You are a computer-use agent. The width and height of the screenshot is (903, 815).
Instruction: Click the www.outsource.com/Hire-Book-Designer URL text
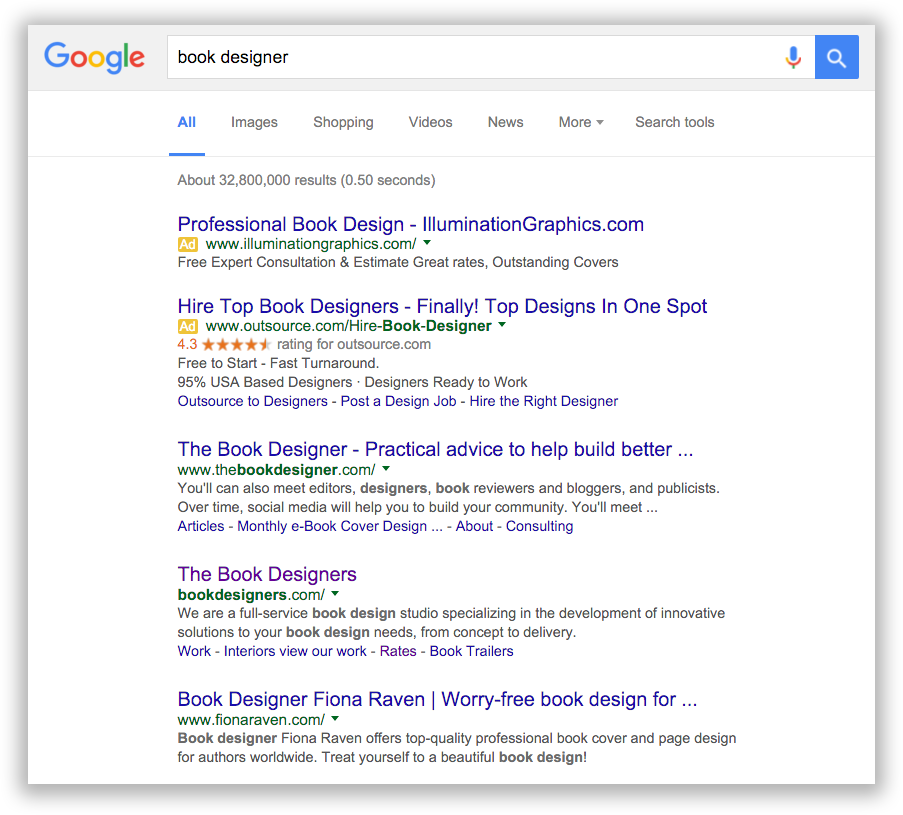point(348,326)
